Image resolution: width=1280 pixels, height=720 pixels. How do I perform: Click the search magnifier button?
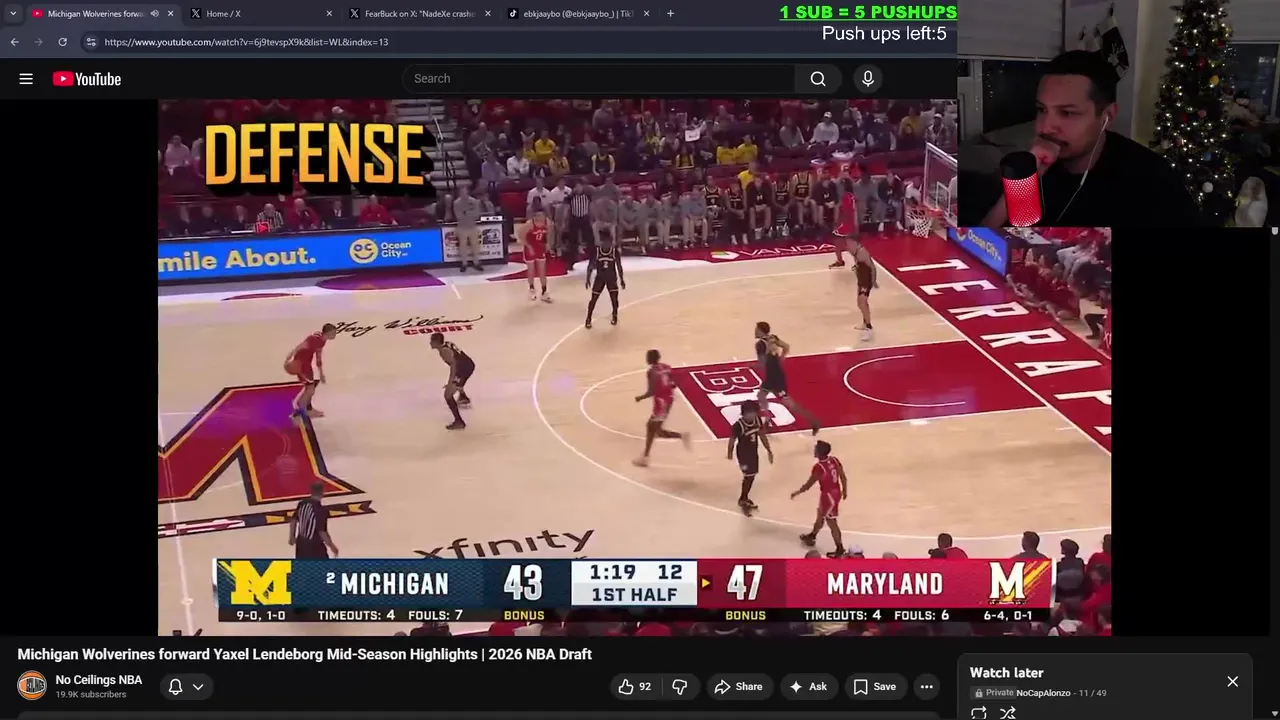point(818,79)
